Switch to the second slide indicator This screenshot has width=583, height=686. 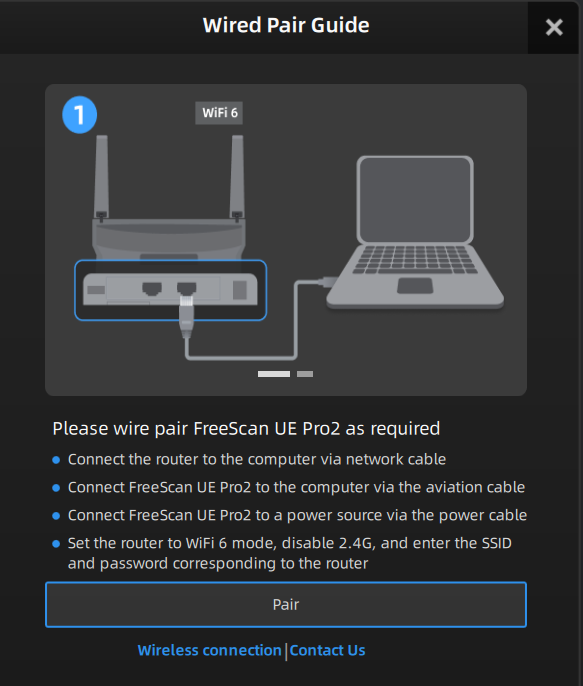[305, 374]
